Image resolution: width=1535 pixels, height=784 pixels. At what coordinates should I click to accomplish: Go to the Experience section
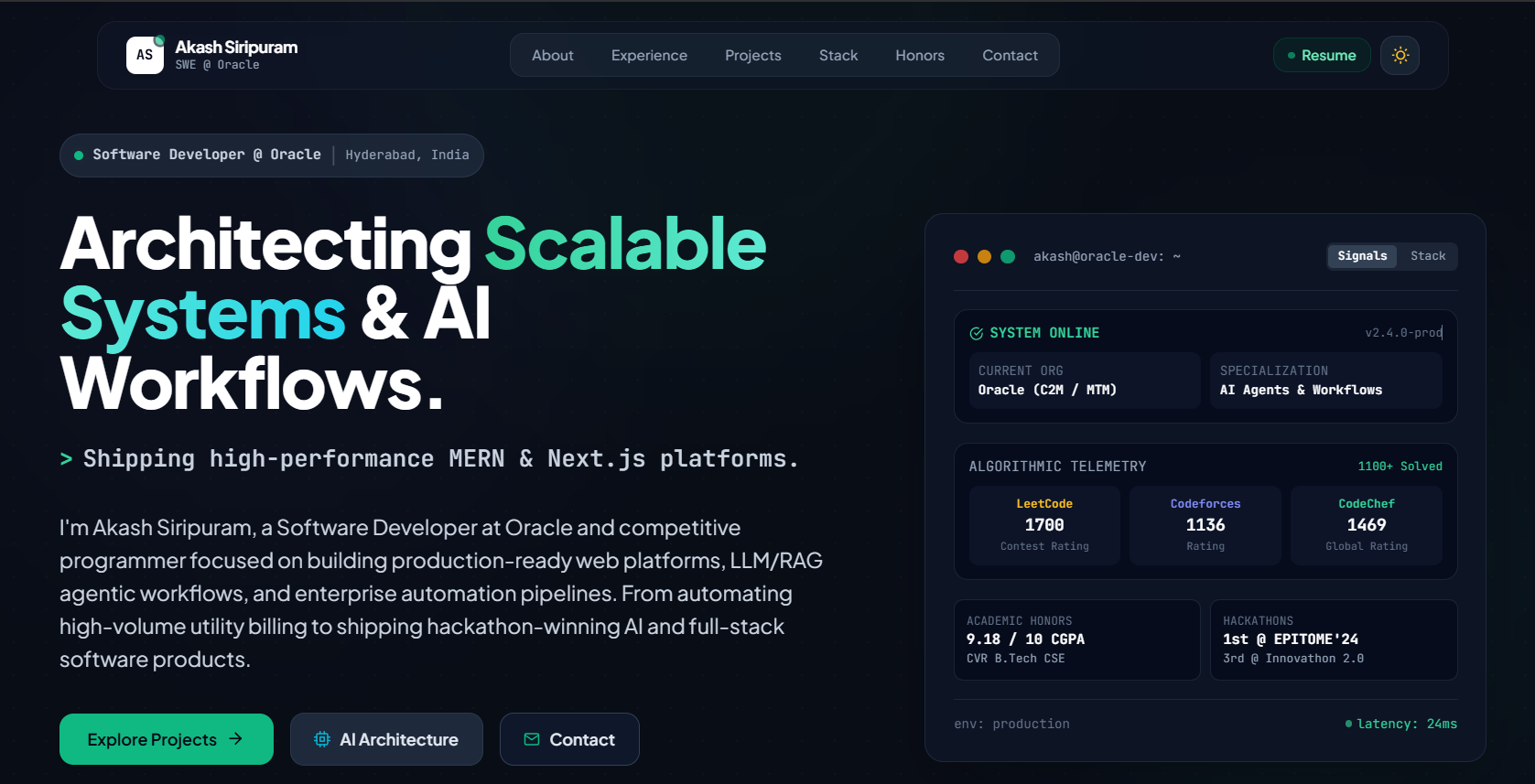[649, 56]
